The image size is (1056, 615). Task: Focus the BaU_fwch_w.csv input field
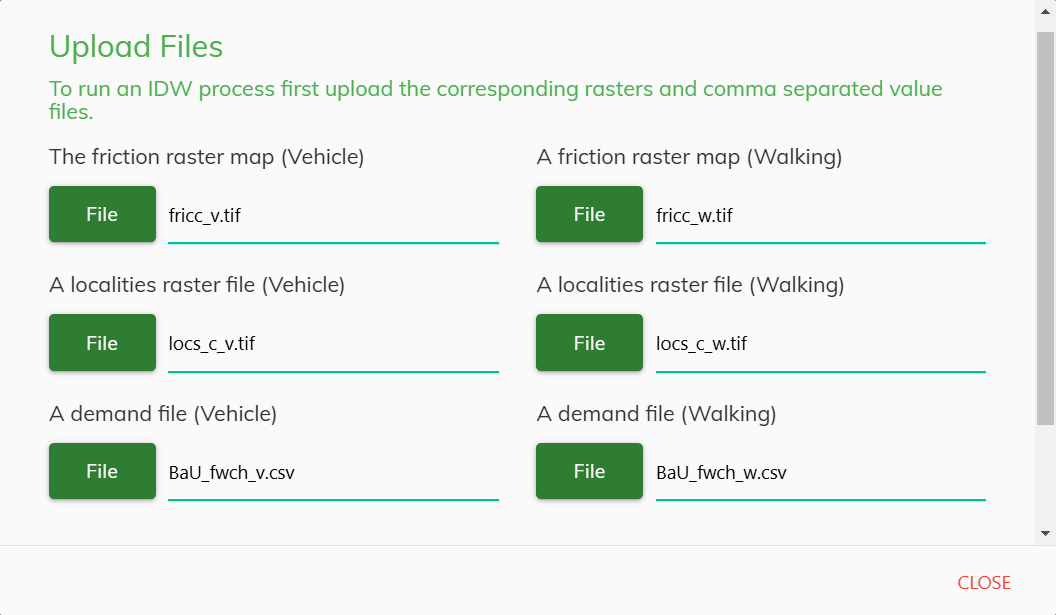click(x=820, y=473)
